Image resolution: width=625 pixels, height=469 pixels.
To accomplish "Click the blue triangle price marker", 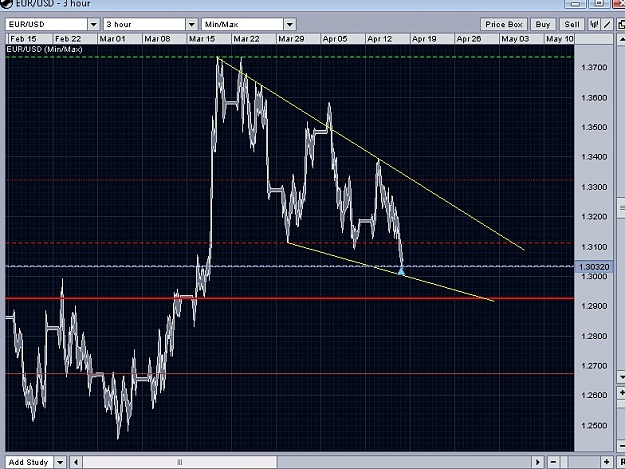I will [401, 271].
